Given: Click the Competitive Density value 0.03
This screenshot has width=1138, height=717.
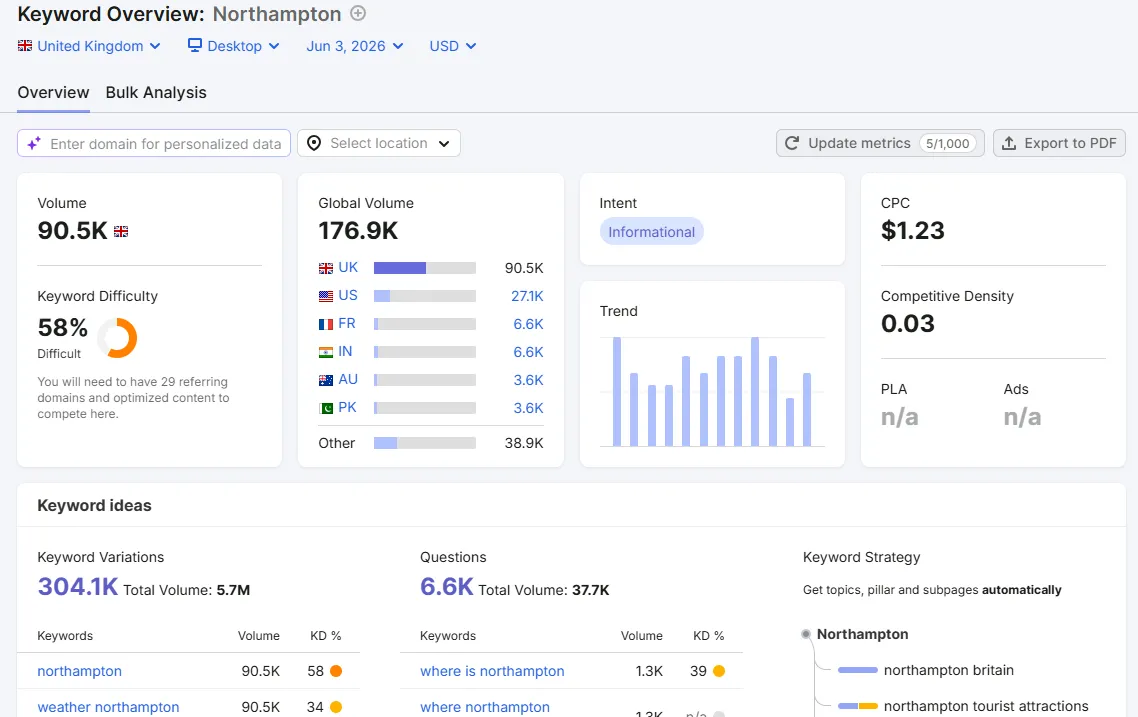Looking at the screenshot, I should point(907,324).
